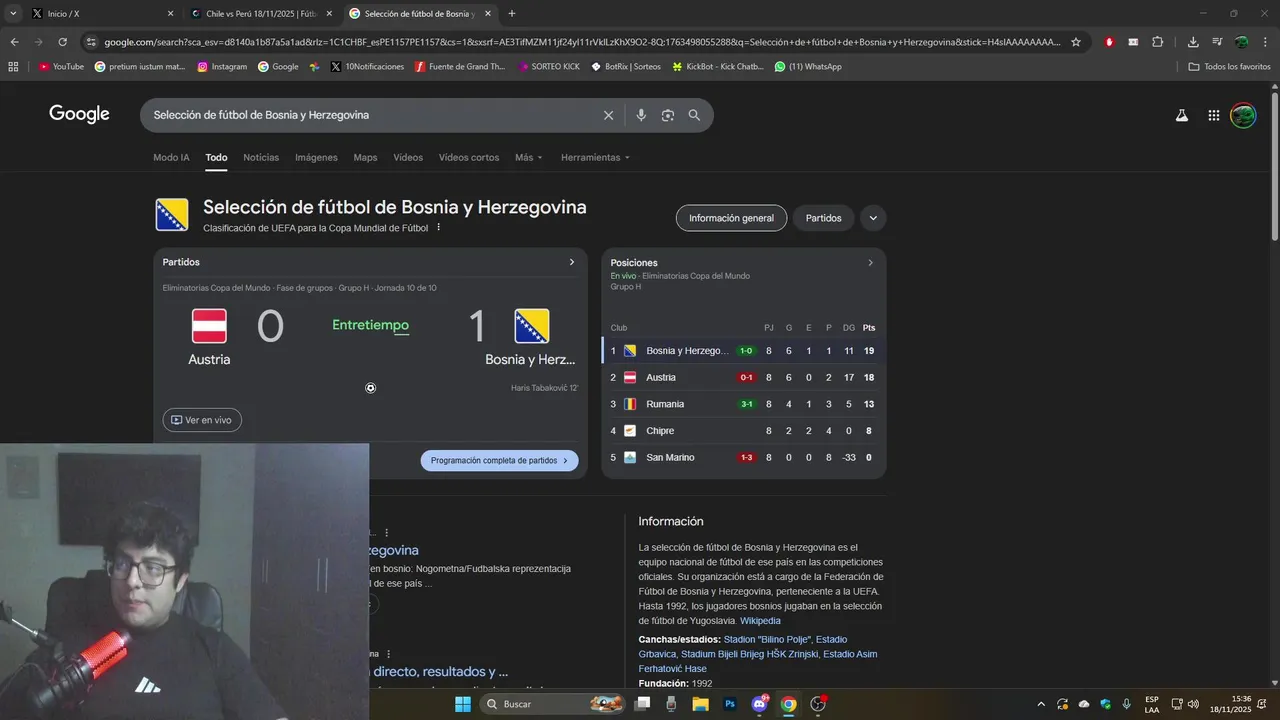Open the Google apps grid

click(1214, 115)
